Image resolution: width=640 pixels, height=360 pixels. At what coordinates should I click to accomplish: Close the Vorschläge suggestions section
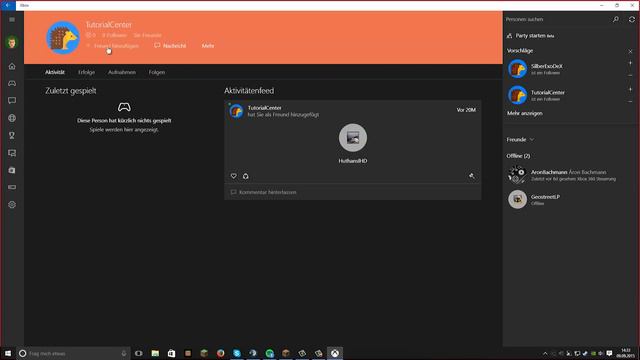(x=630, y=51)
